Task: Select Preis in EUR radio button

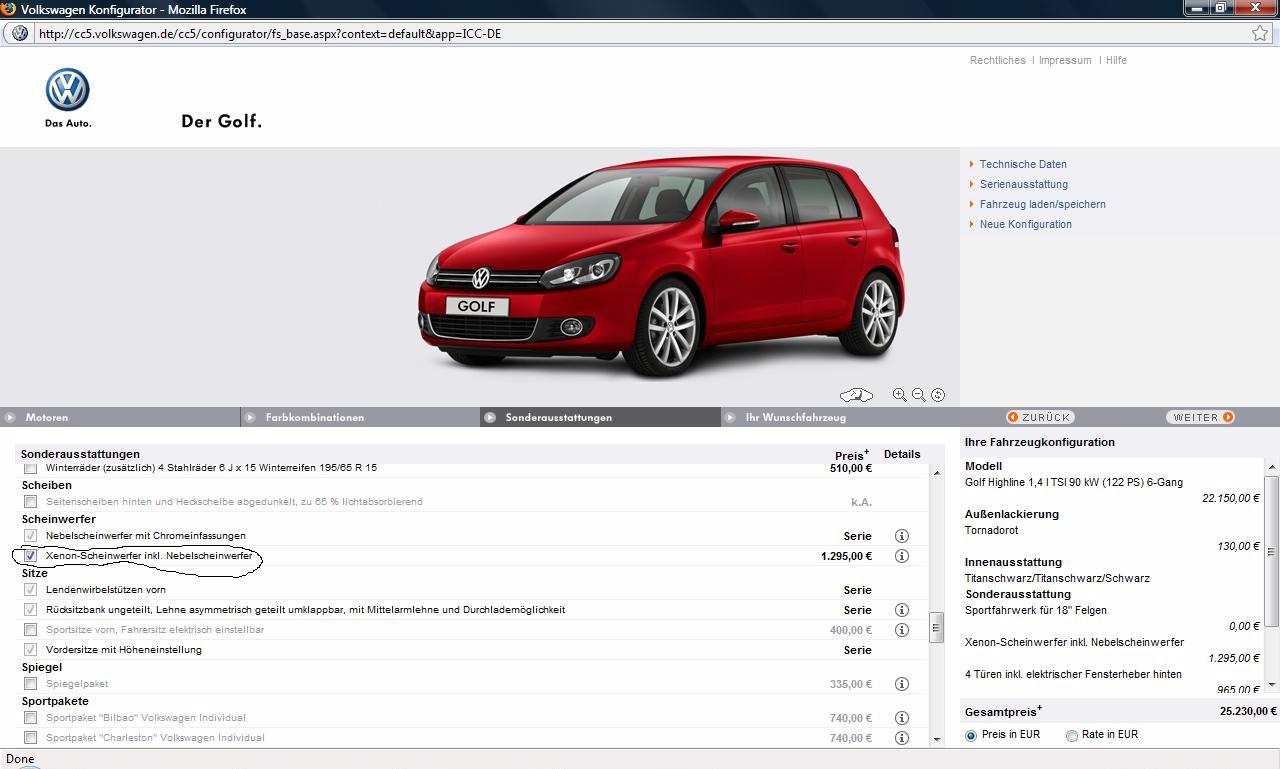Action: pos(971,735)
